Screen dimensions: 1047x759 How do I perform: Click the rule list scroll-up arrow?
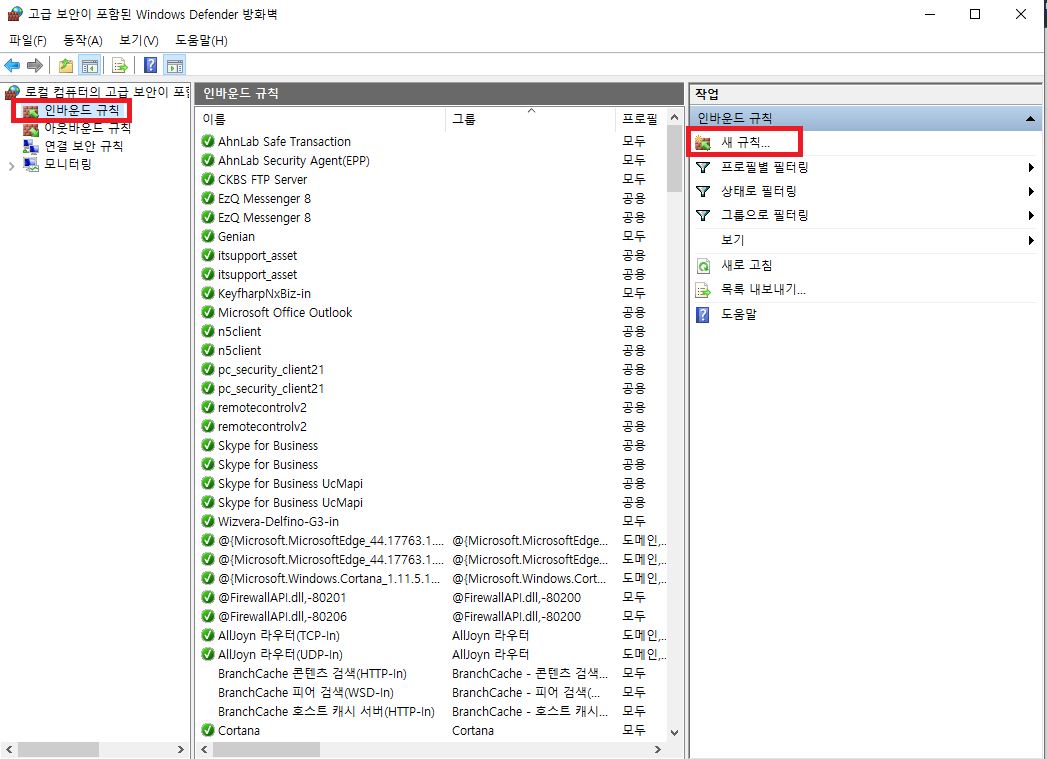[674, 117]
